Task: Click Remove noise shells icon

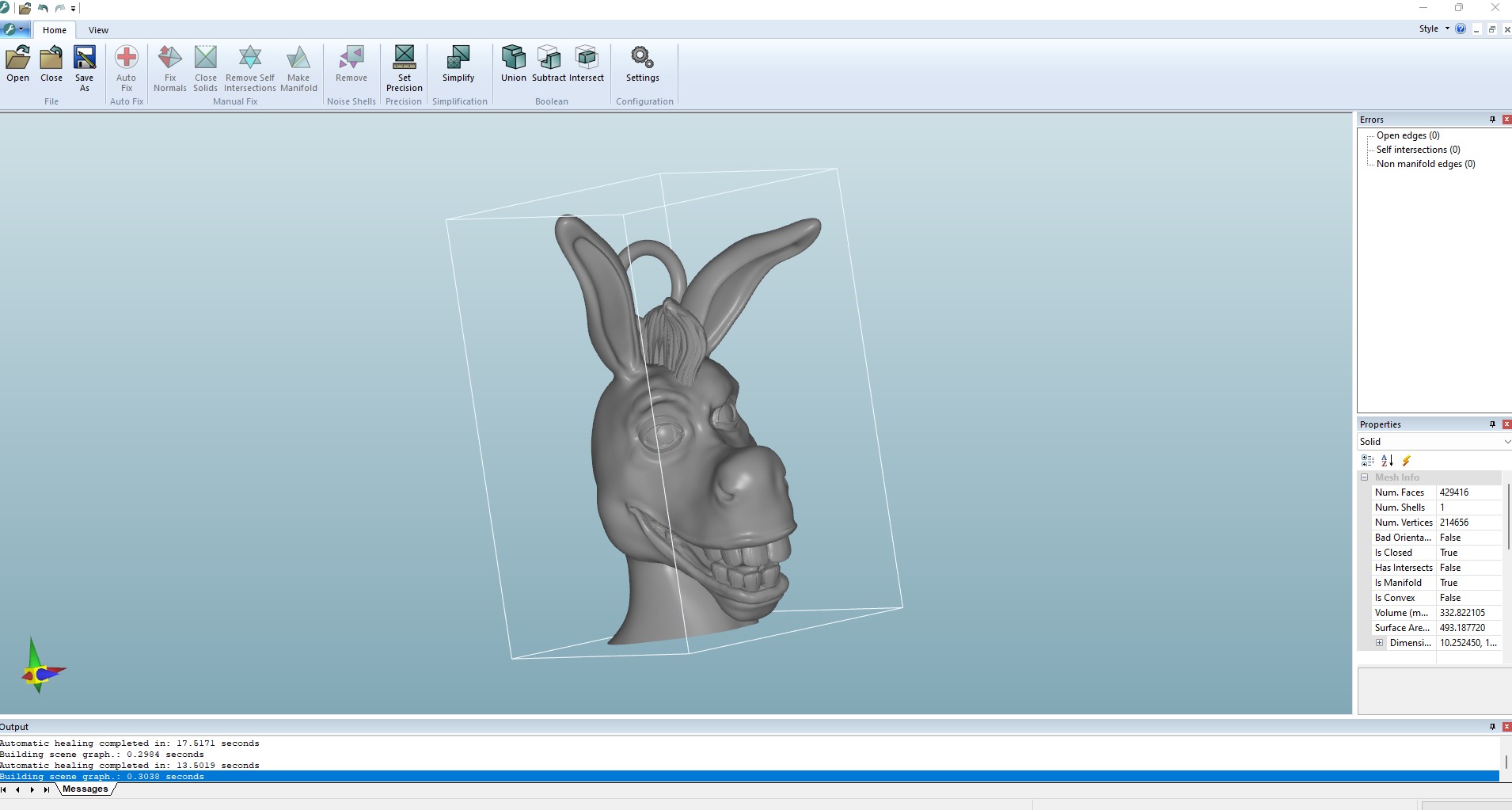Action: coord(351,64)
